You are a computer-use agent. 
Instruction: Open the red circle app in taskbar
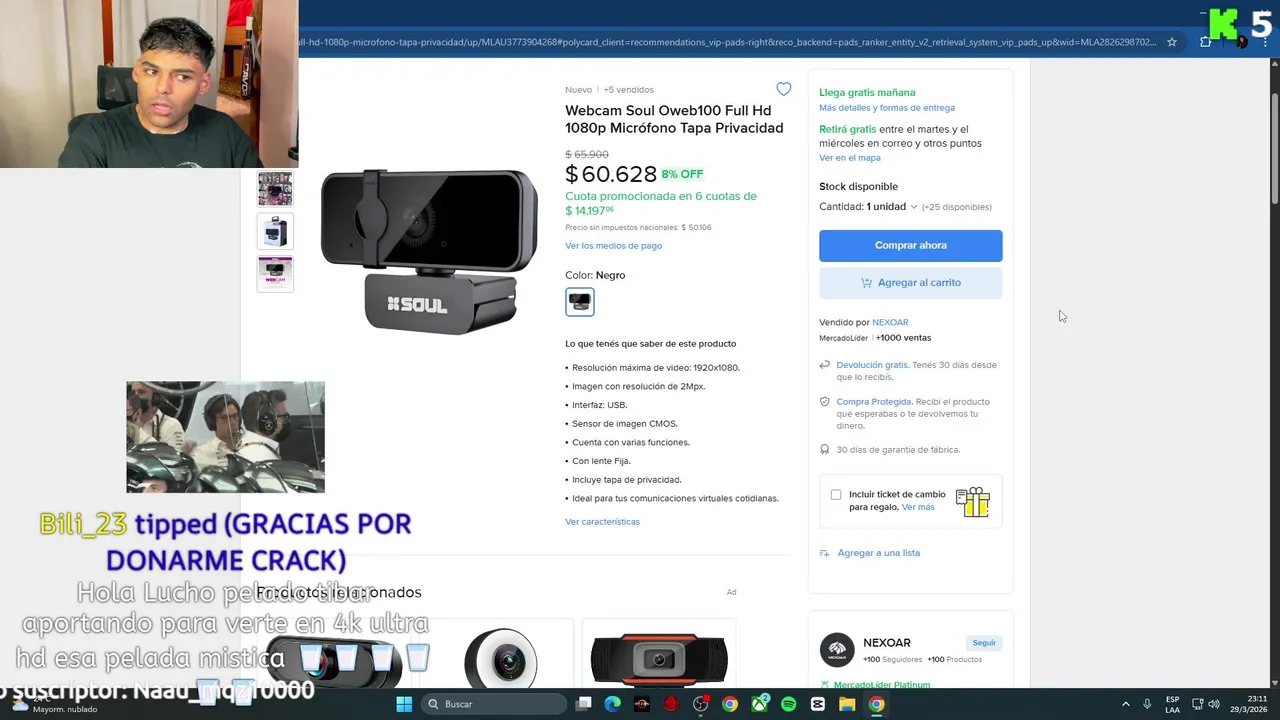[x=671, y=704]
